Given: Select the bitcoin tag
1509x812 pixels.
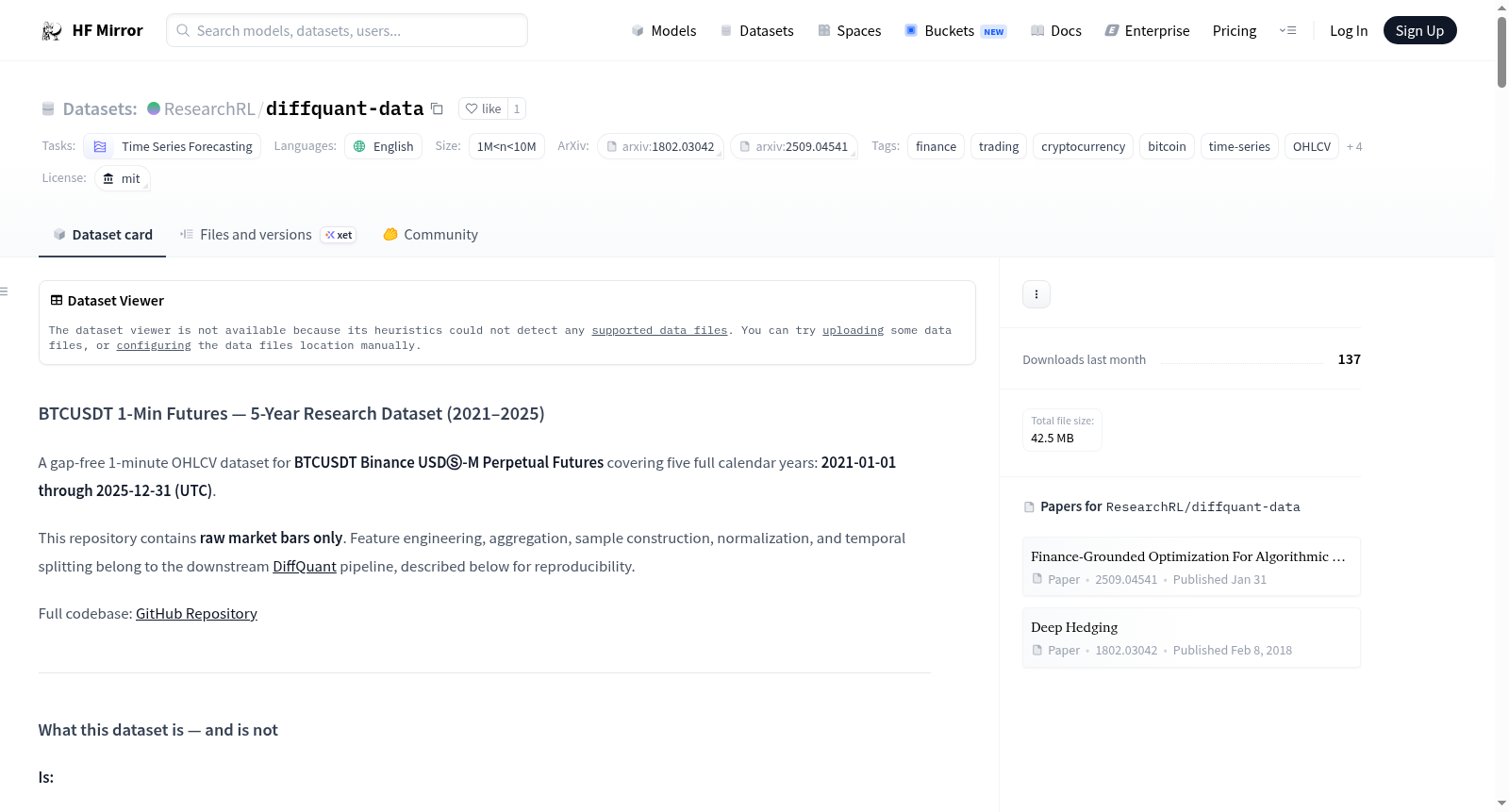Looking at the screenshot, I should [1167, 146].
